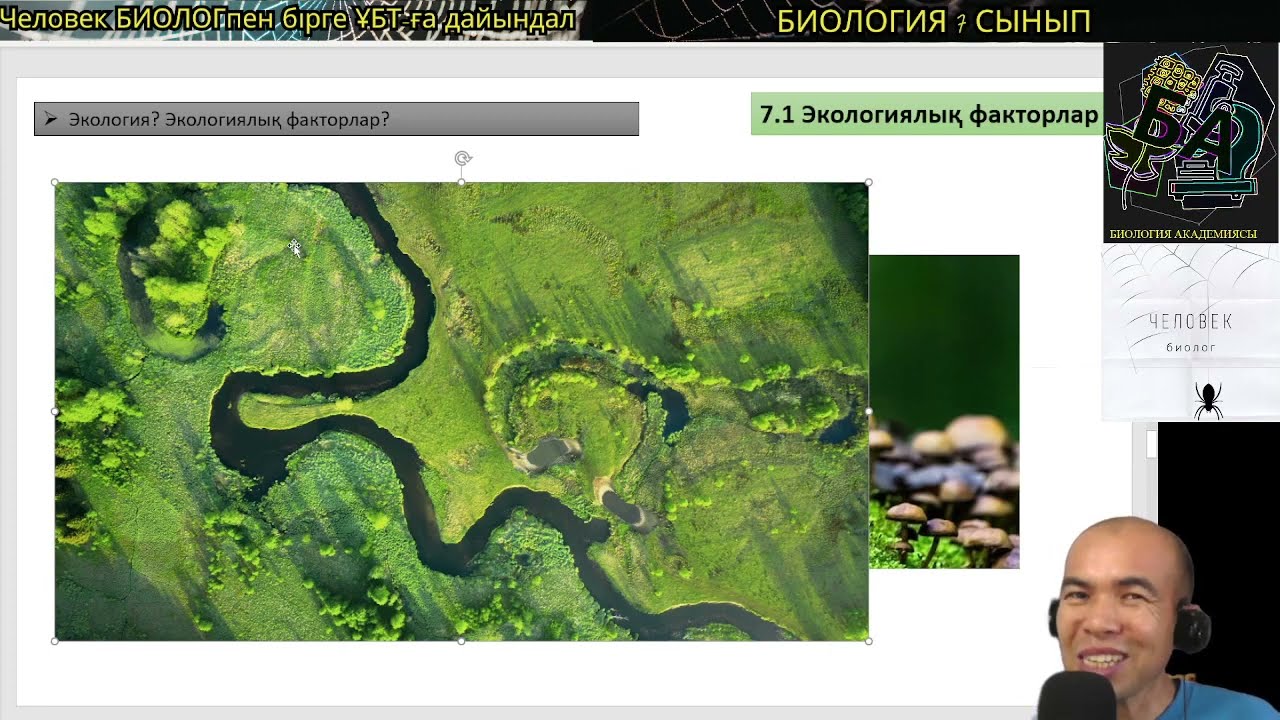Image resolution: width=1280 pixels, height=720 pixels.
Task: Click the 'БИОЛОГИЯ 7 СЫНЫП' header text
Action: click(933, 21)
